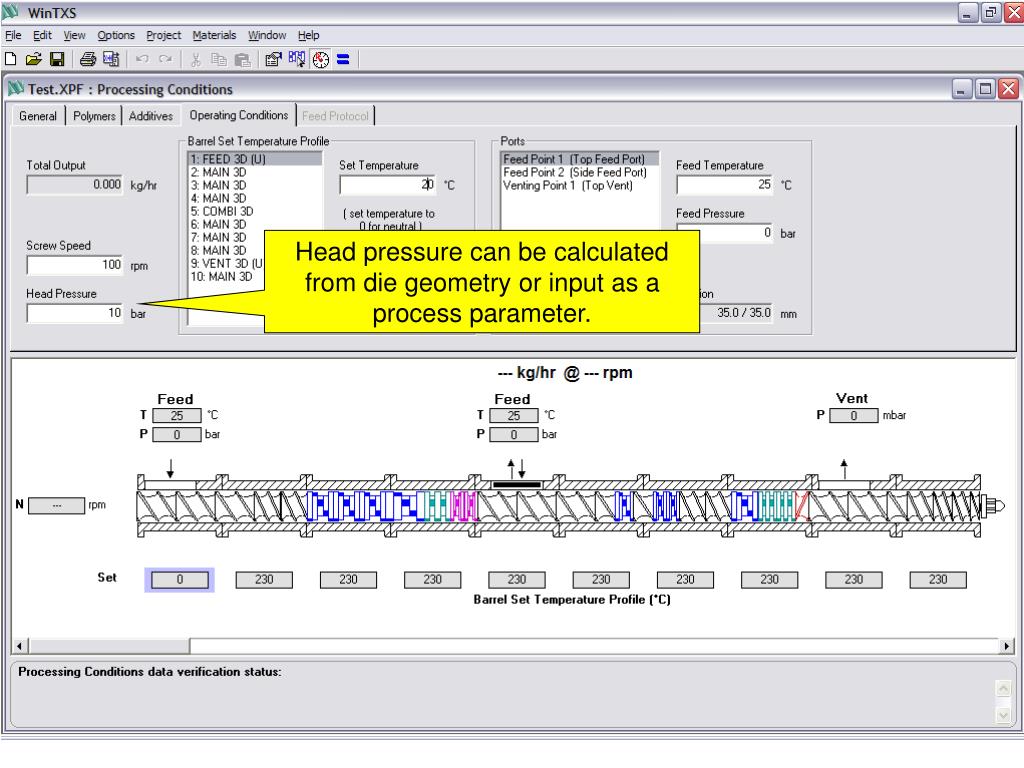Open the properties sheet toolbar icon
Viewport: 1024px width, 768px height.
(x=273, y=59)
